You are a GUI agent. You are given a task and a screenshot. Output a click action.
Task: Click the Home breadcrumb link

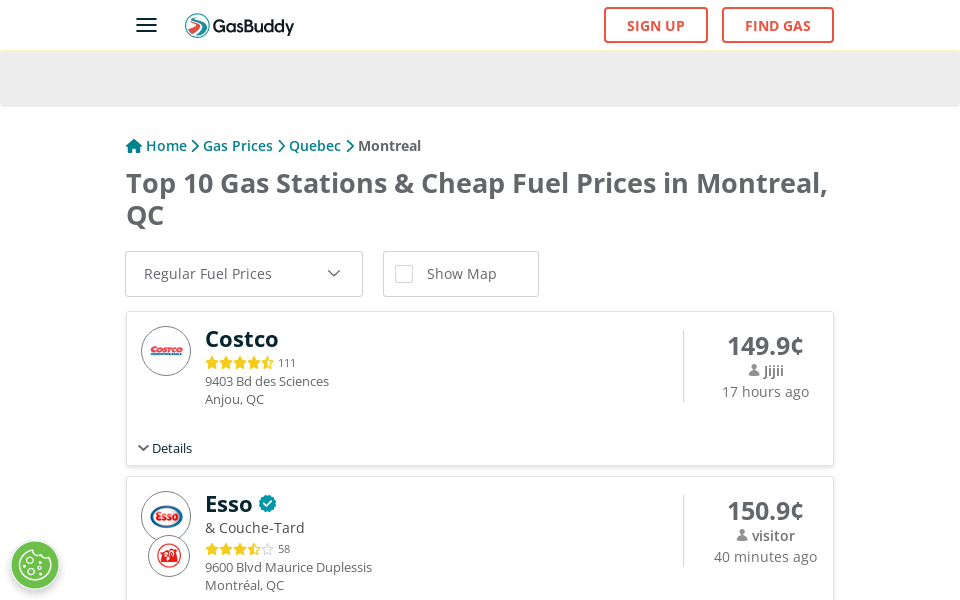click(167, 145)
